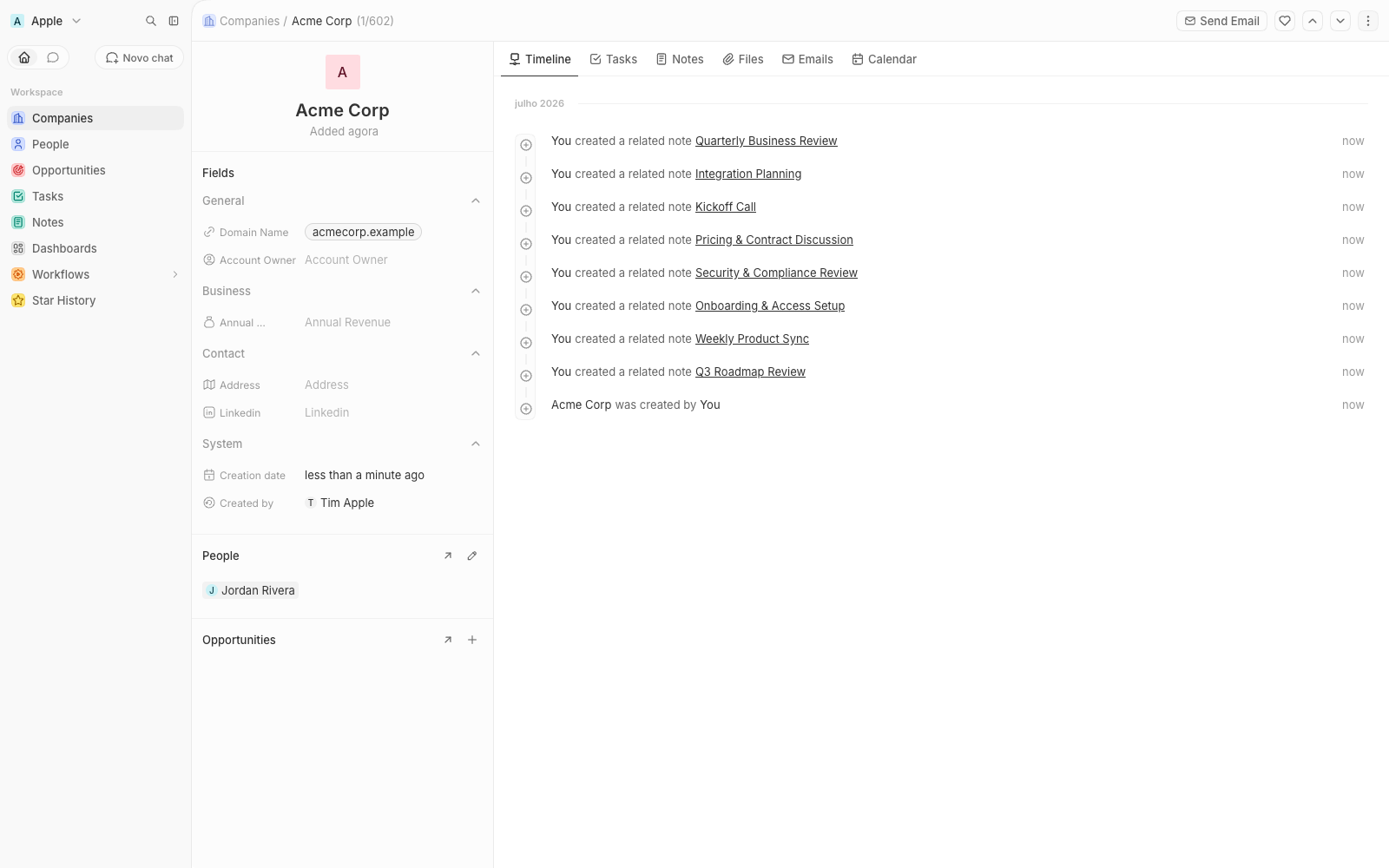The image size is (1389, 868).
Task: Collapse the Business fields section
Action: pyautogui.click(x=476, y=291)
